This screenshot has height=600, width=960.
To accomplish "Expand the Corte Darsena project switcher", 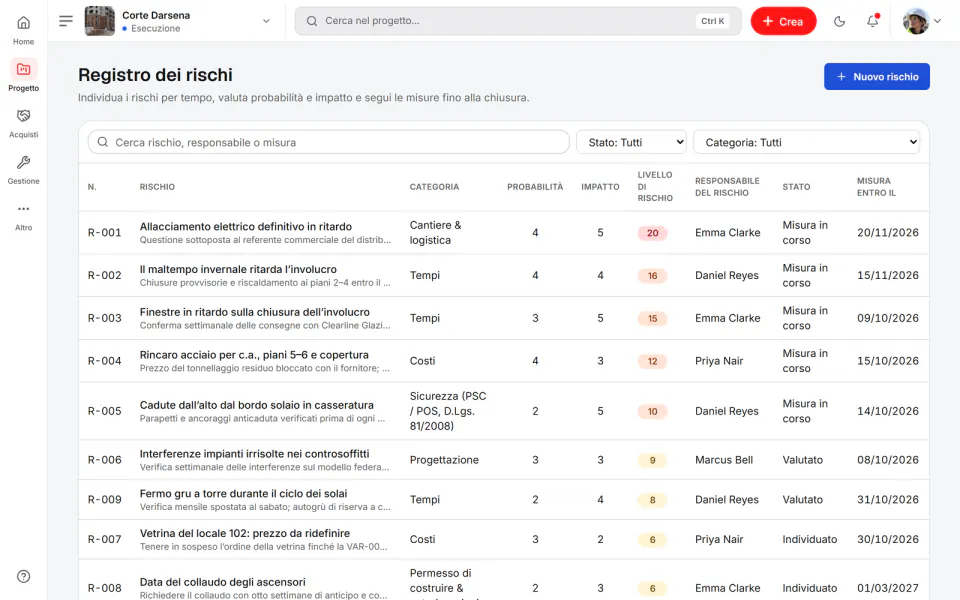I will coord(266,21).
